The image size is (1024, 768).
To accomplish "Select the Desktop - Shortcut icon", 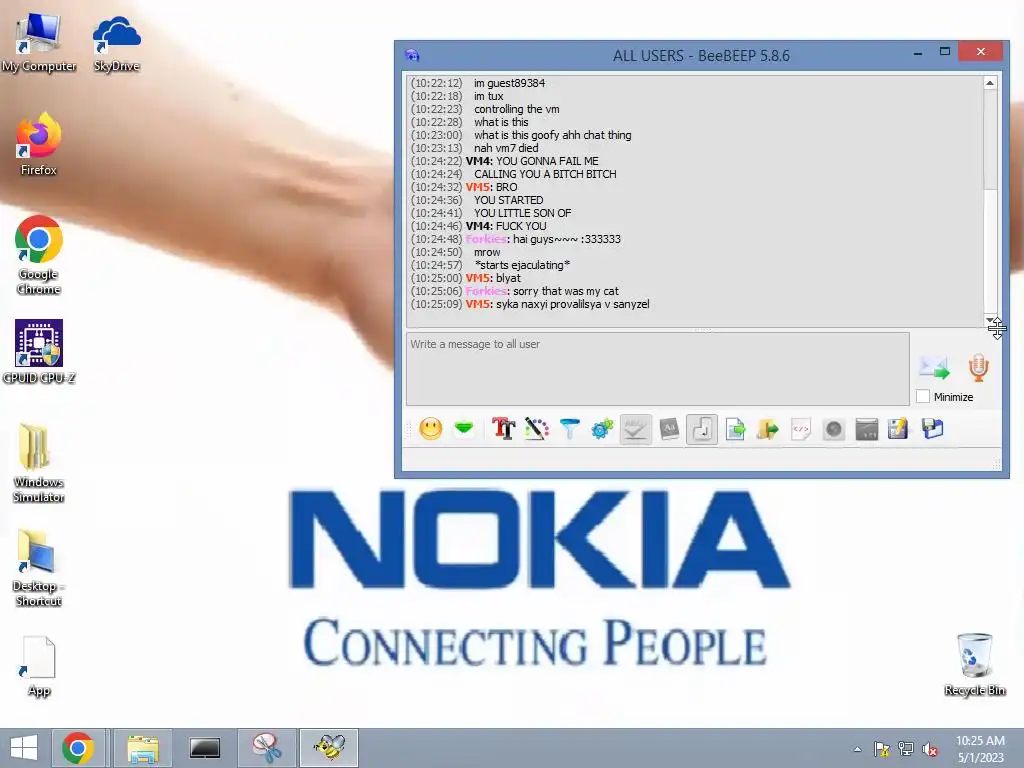I will pyautogui.click(x=39, y=568).
